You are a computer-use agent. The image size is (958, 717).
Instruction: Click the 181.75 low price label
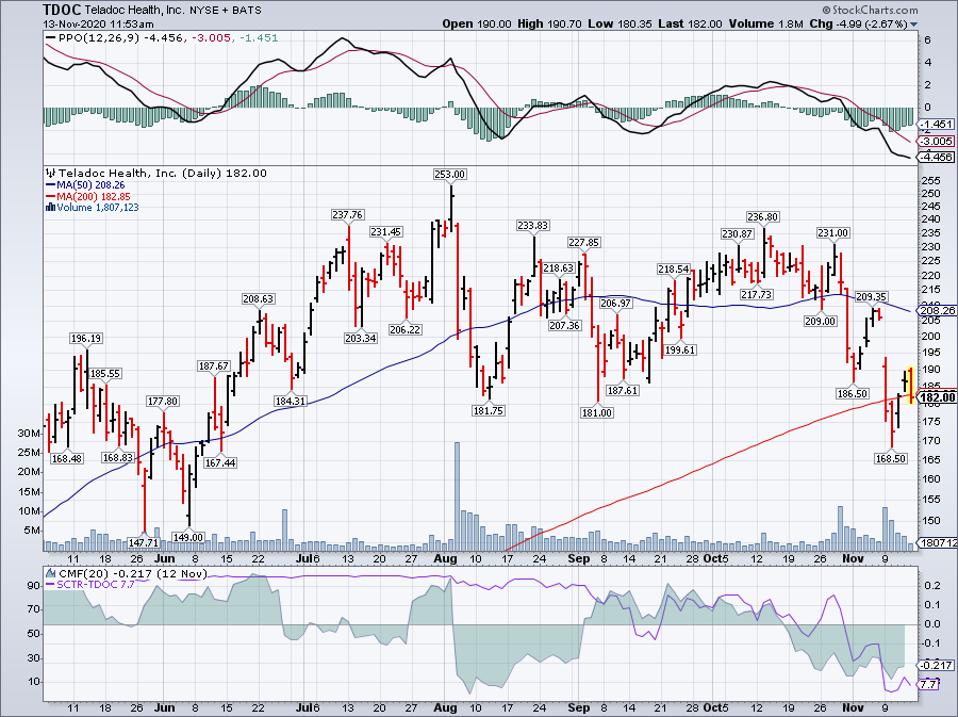point(488,411)
